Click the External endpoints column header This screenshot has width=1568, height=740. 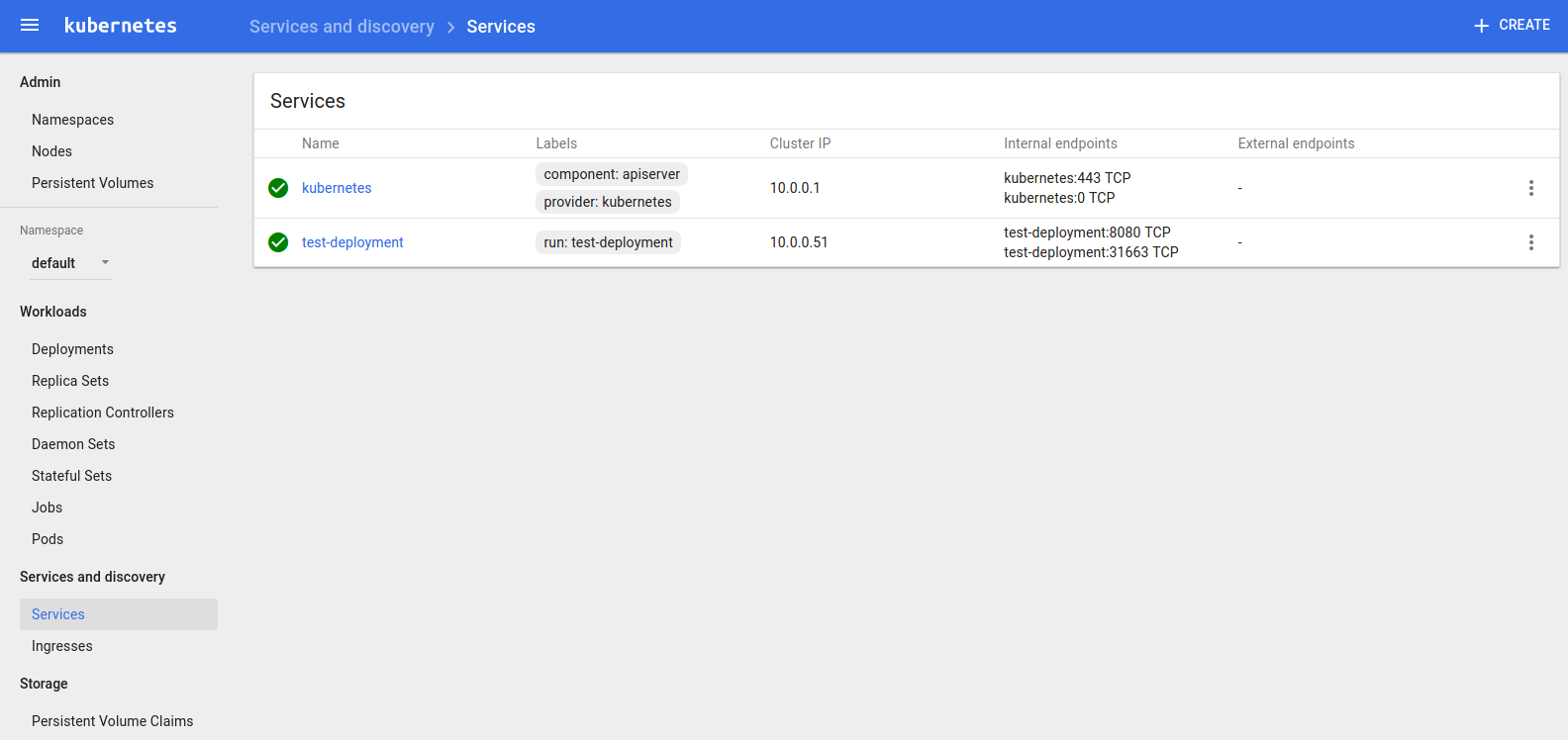pyautogui.click(x=1296, y=143)
